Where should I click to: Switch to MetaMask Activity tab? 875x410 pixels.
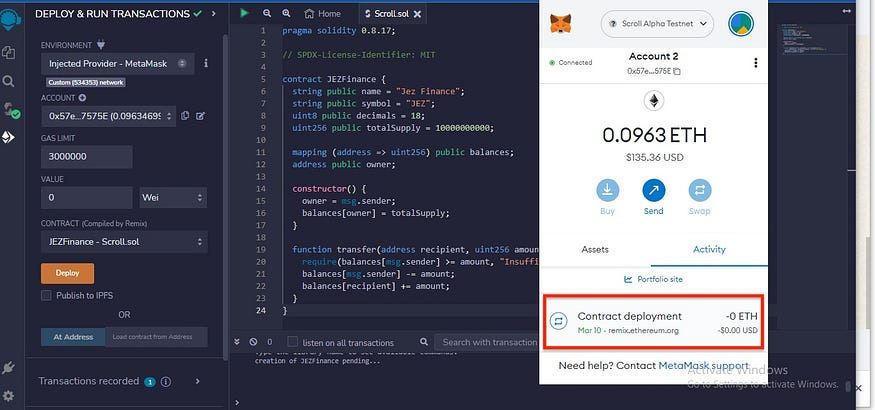pyautogui.click(x=709, y=249)
